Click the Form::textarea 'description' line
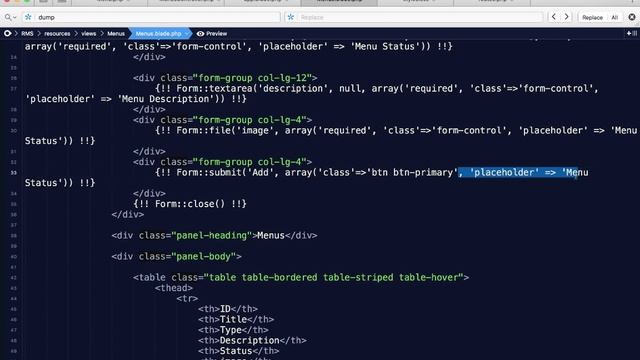Viewport: 640px width, 360px height. pos(376,89)
